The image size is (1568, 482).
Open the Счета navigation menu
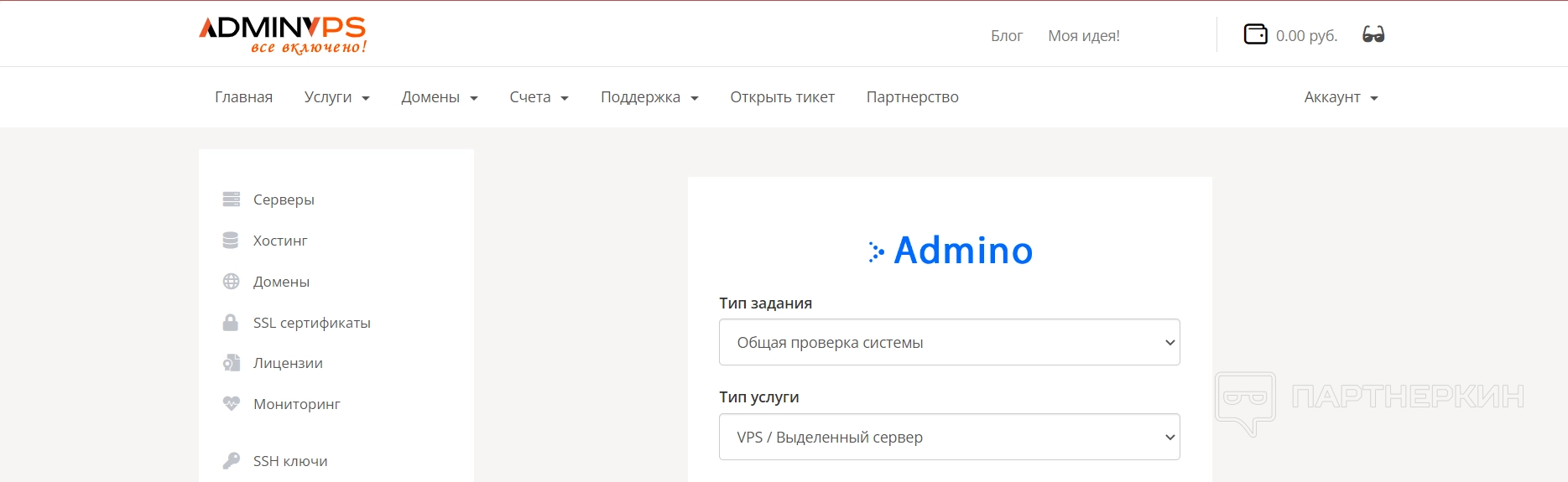(539, 97)
